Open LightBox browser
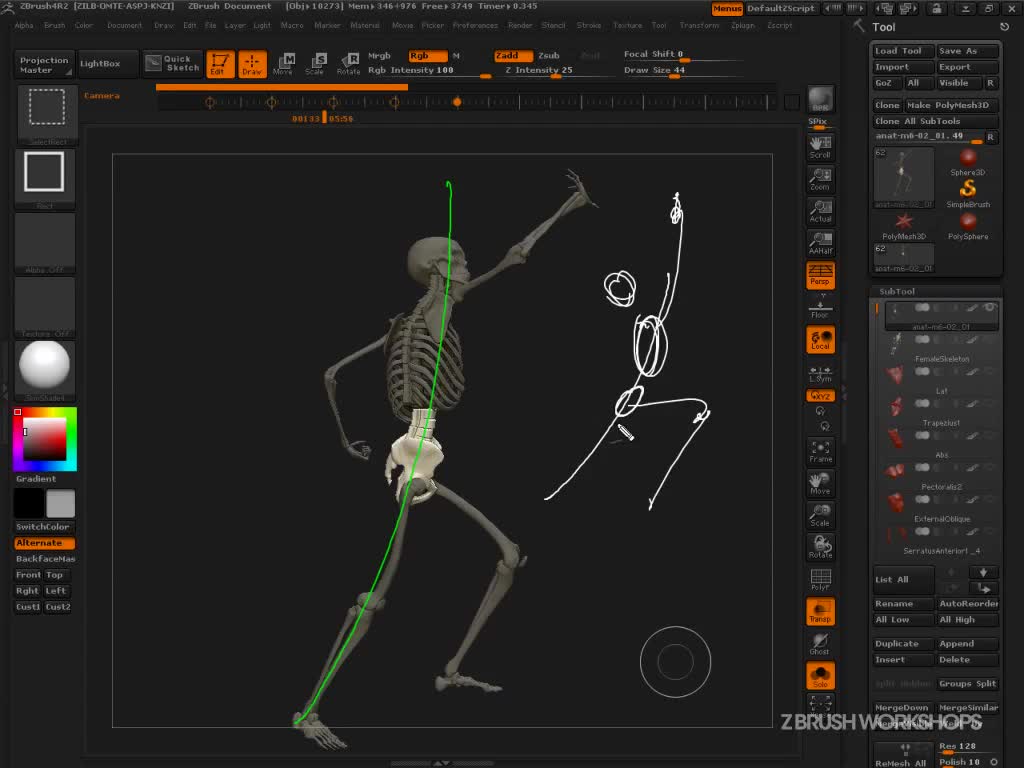 [107, 63]
